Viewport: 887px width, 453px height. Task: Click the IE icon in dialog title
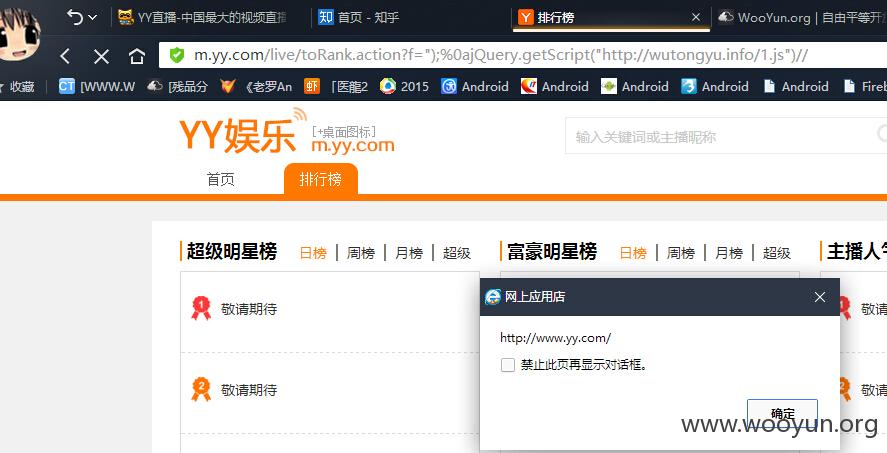pyautogui.click(x=493, y=297)
